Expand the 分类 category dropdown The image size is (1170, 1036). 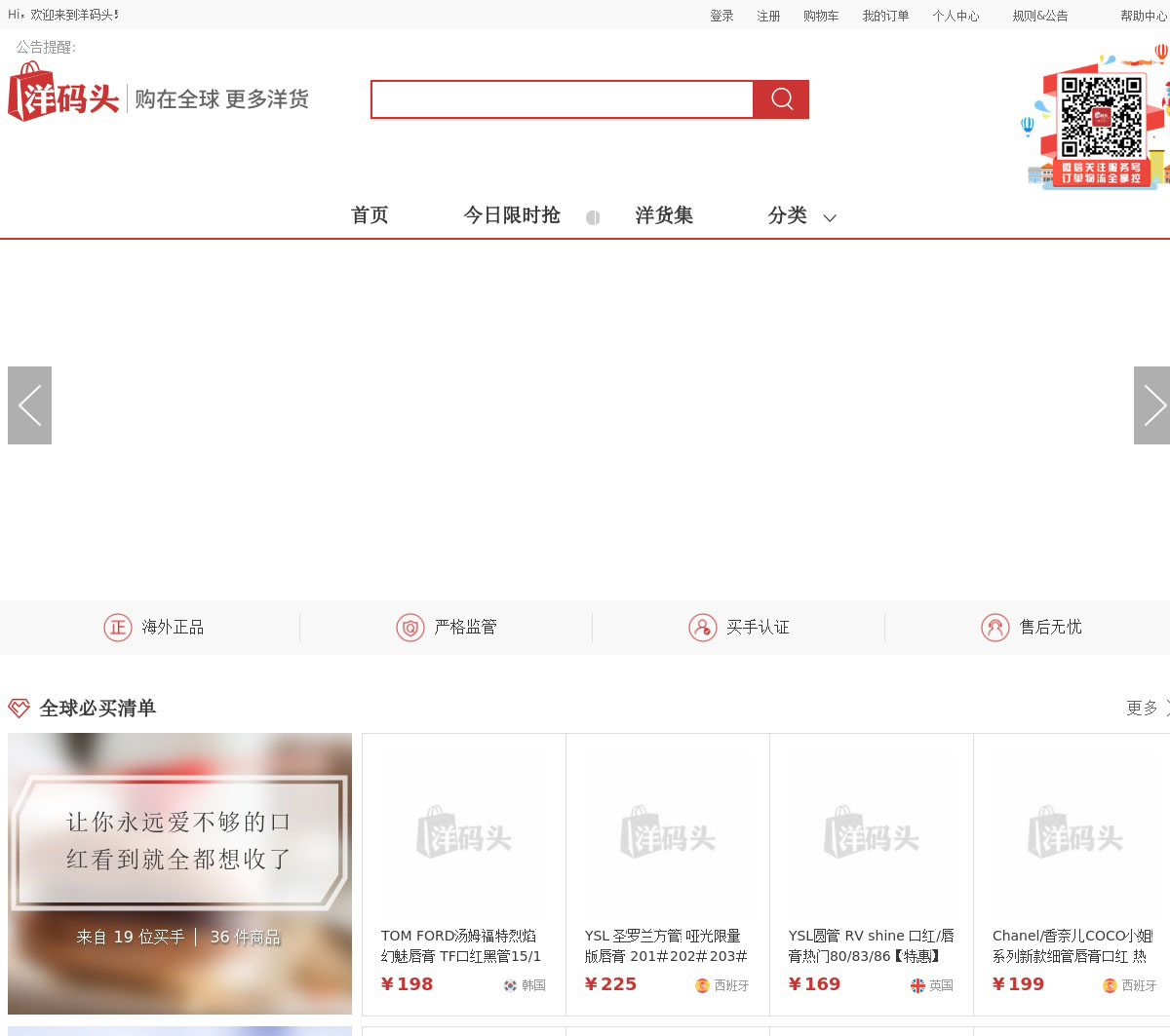point(801,215)
